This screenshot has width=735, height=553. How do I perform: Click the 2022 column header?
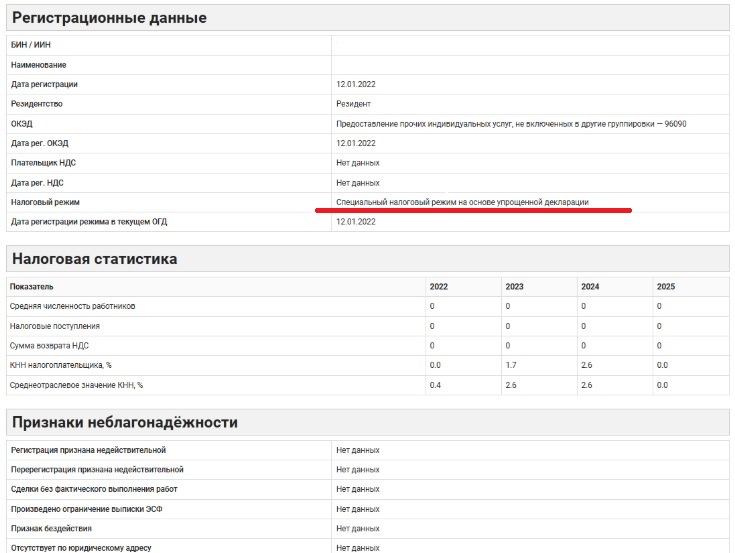(x=439, y=286)
